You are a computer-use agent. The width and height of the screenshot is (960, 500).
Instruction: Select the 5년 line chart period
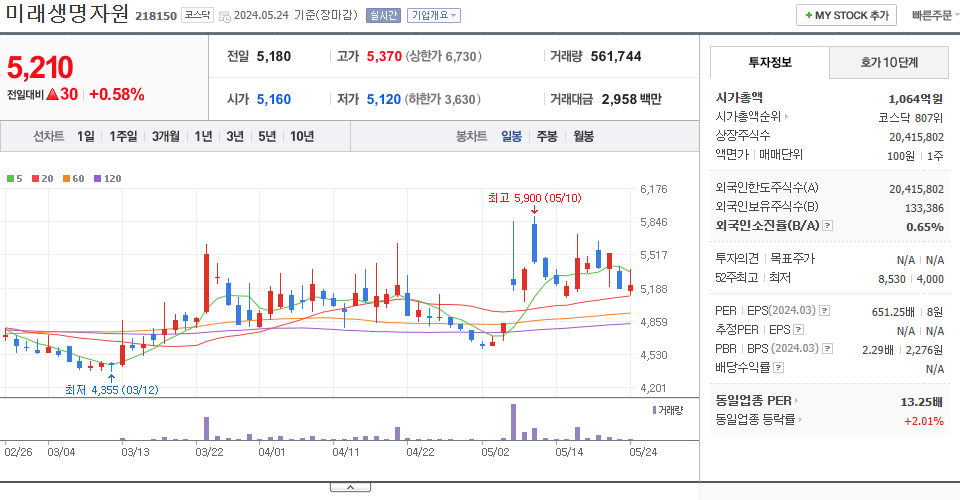[267, 136]
